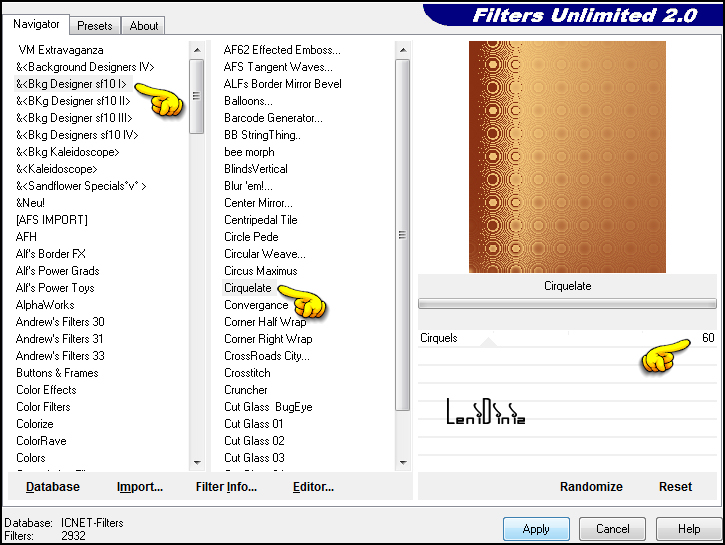Open the Database options
Image resolution: width=725 pixels, height=545 pixels.
[x=53, y=487]
